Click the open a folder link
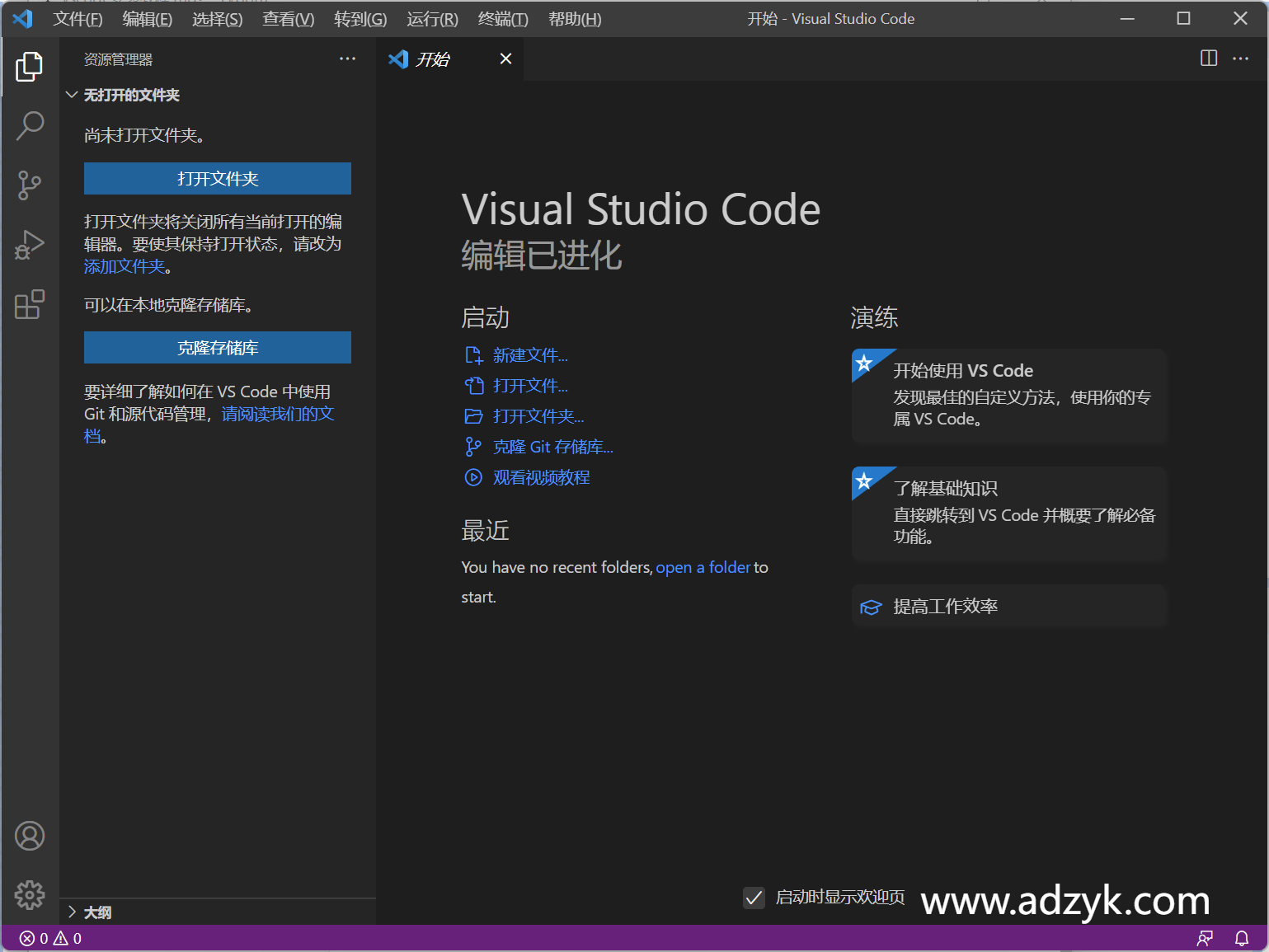Viewport: 1269px width, 952px height. point(703,567)
